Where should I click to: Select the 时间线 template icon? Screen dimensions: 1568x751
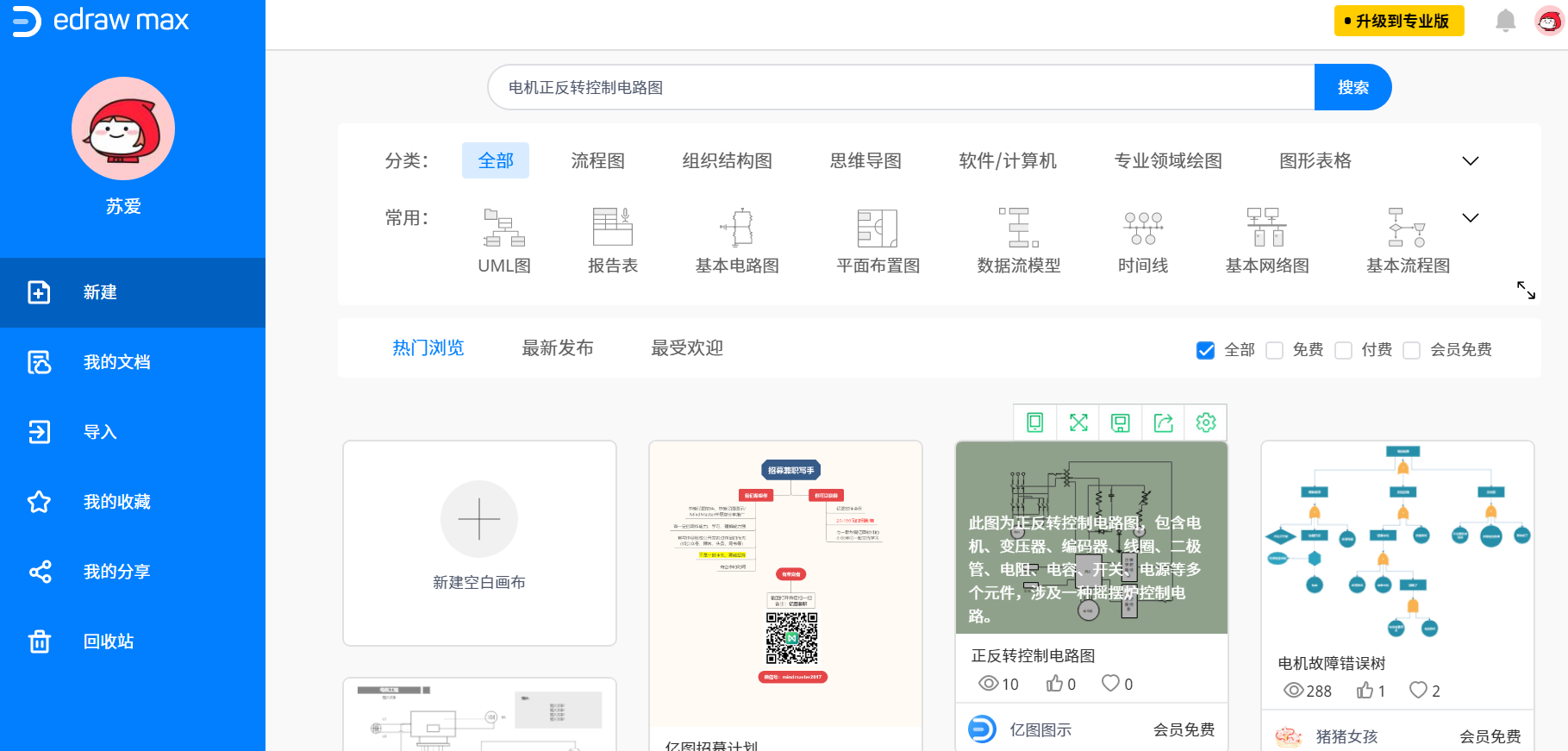(x=1143, y=228)
